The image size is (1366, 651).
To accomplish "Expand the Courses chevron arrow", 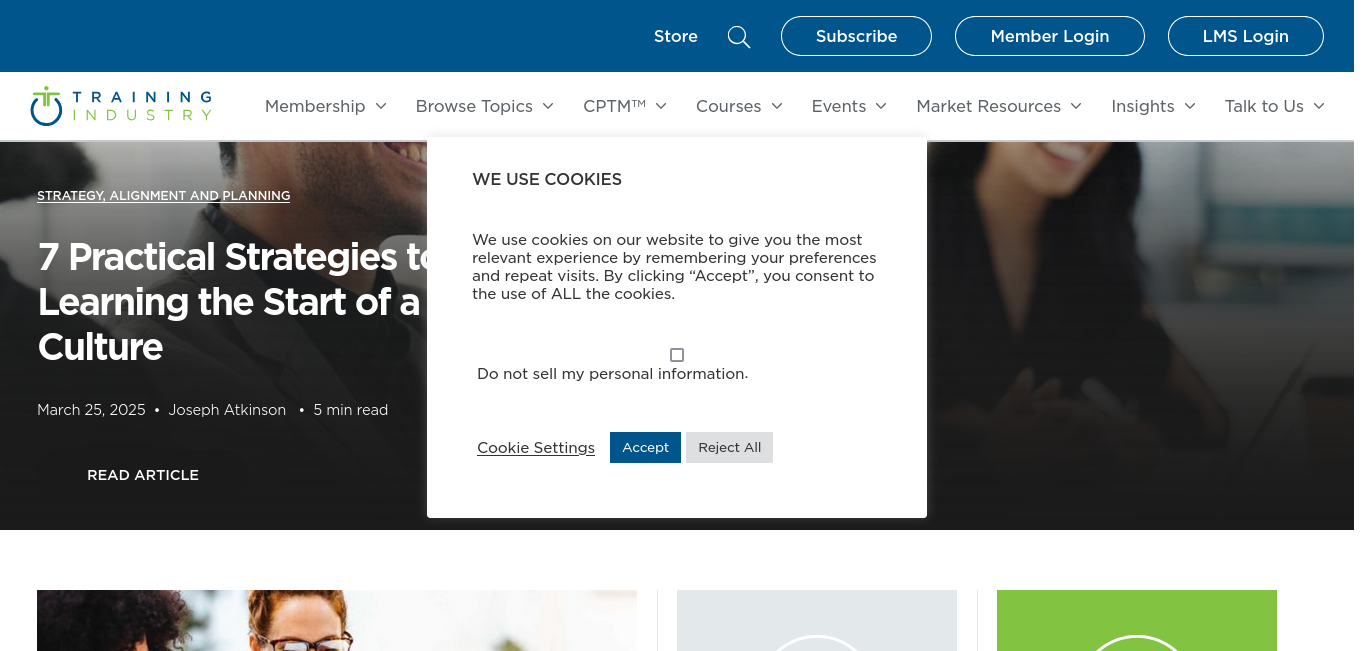I will pos(777,106).
